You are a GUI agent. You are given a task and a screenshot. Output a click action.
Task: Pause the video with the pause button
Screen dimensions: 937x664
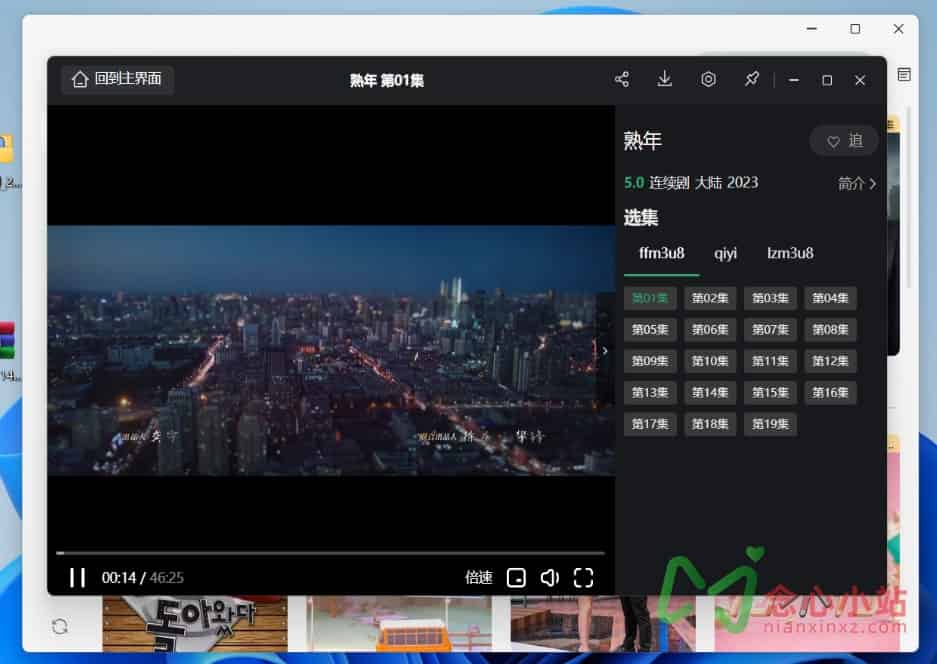point(77,577)
